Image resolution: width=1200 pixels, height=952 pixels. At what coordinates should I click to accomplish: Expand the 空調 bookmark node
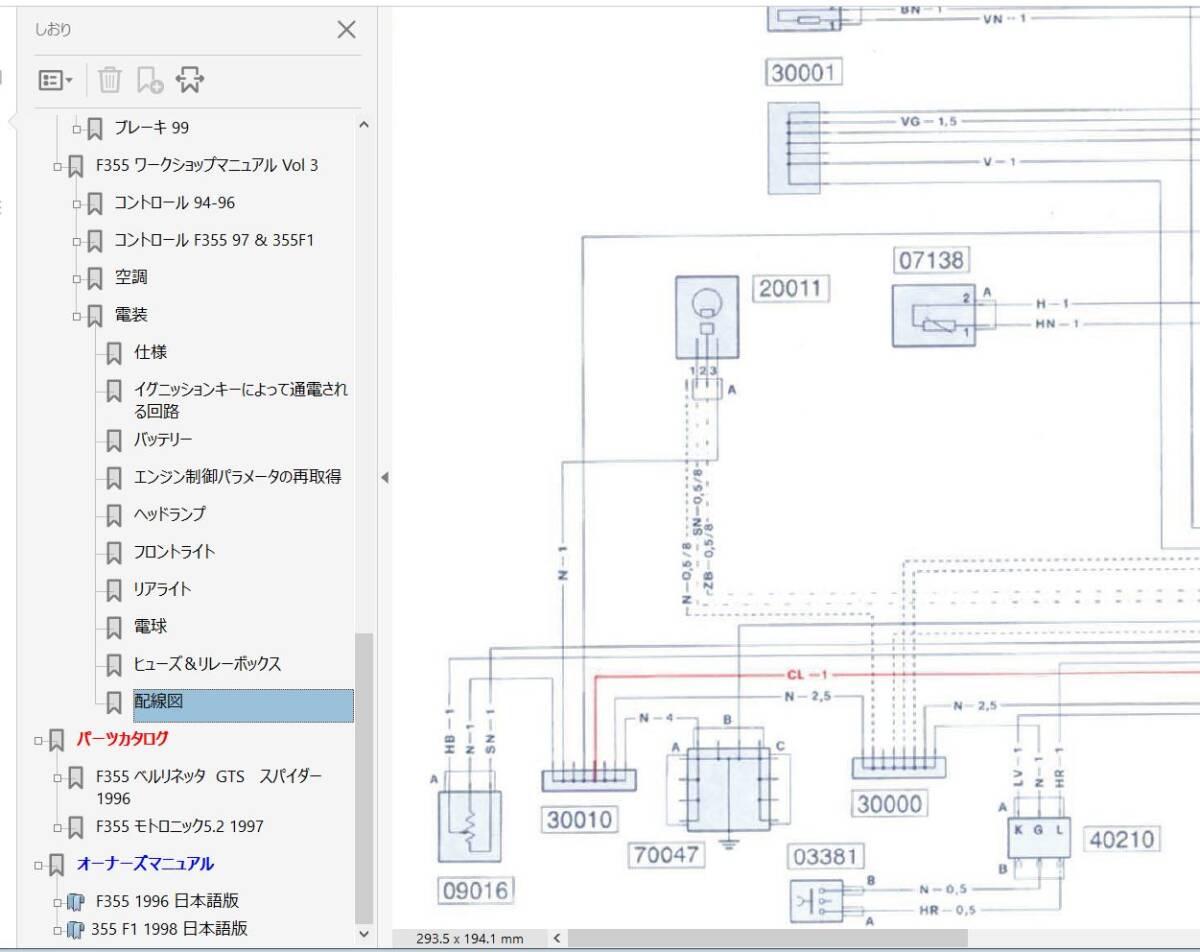(77, 279)
